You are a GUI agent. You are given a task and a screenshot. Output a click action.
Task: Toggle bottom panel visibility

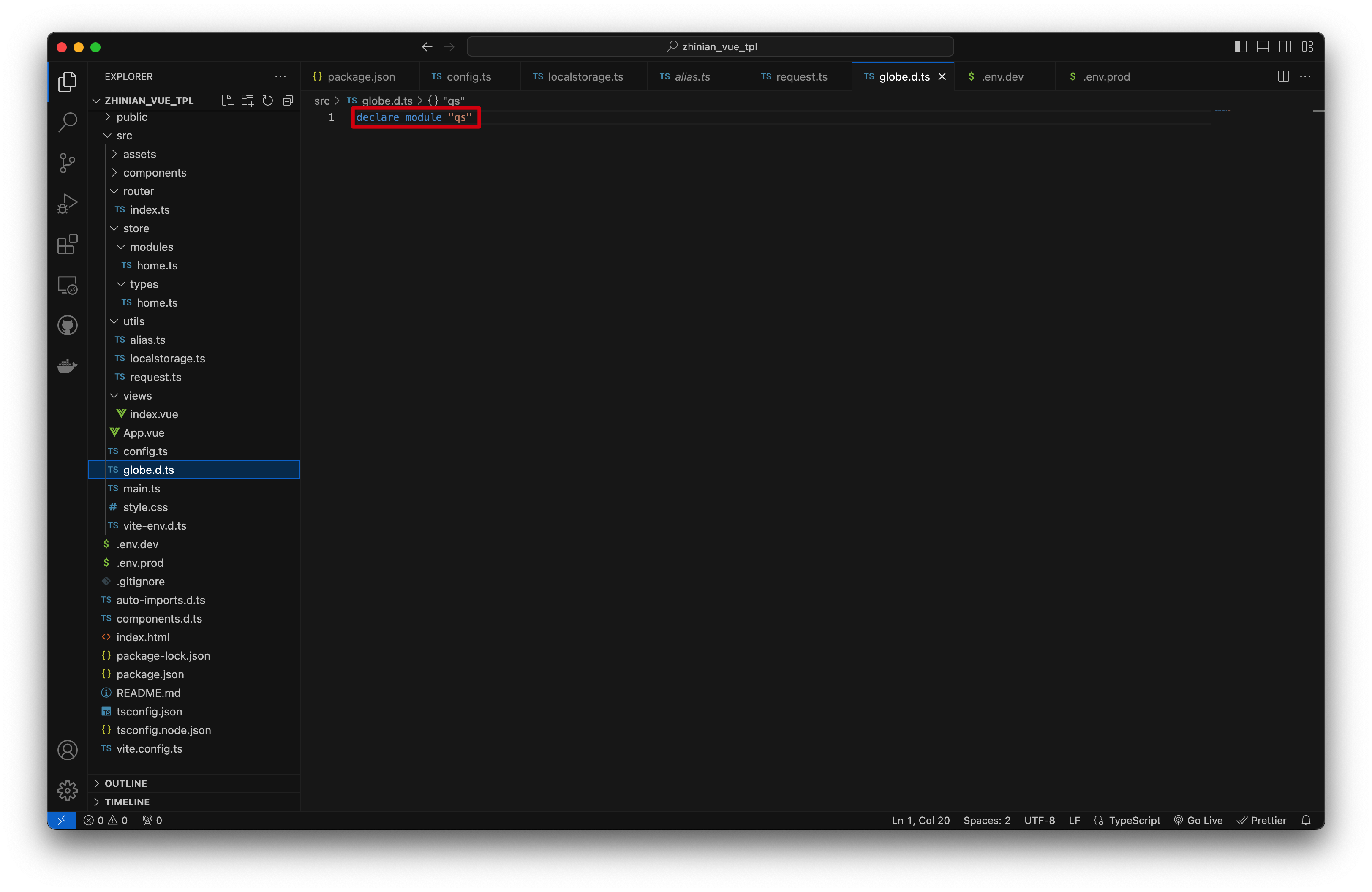1263,47
